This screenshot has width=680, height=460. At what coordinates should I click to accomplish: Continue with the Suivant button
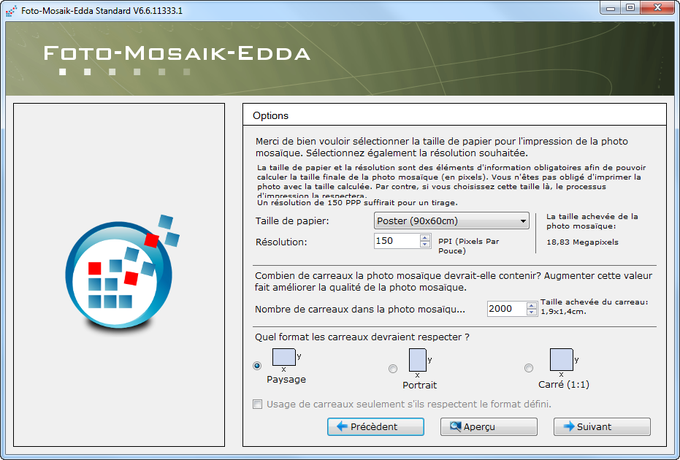(x=602, y=427)
